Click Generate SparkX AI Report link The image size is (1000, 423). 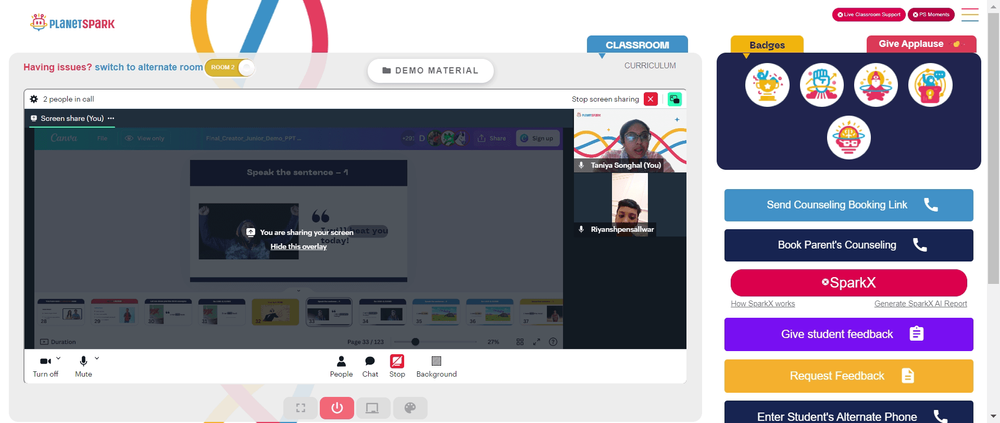coord(920,304)
